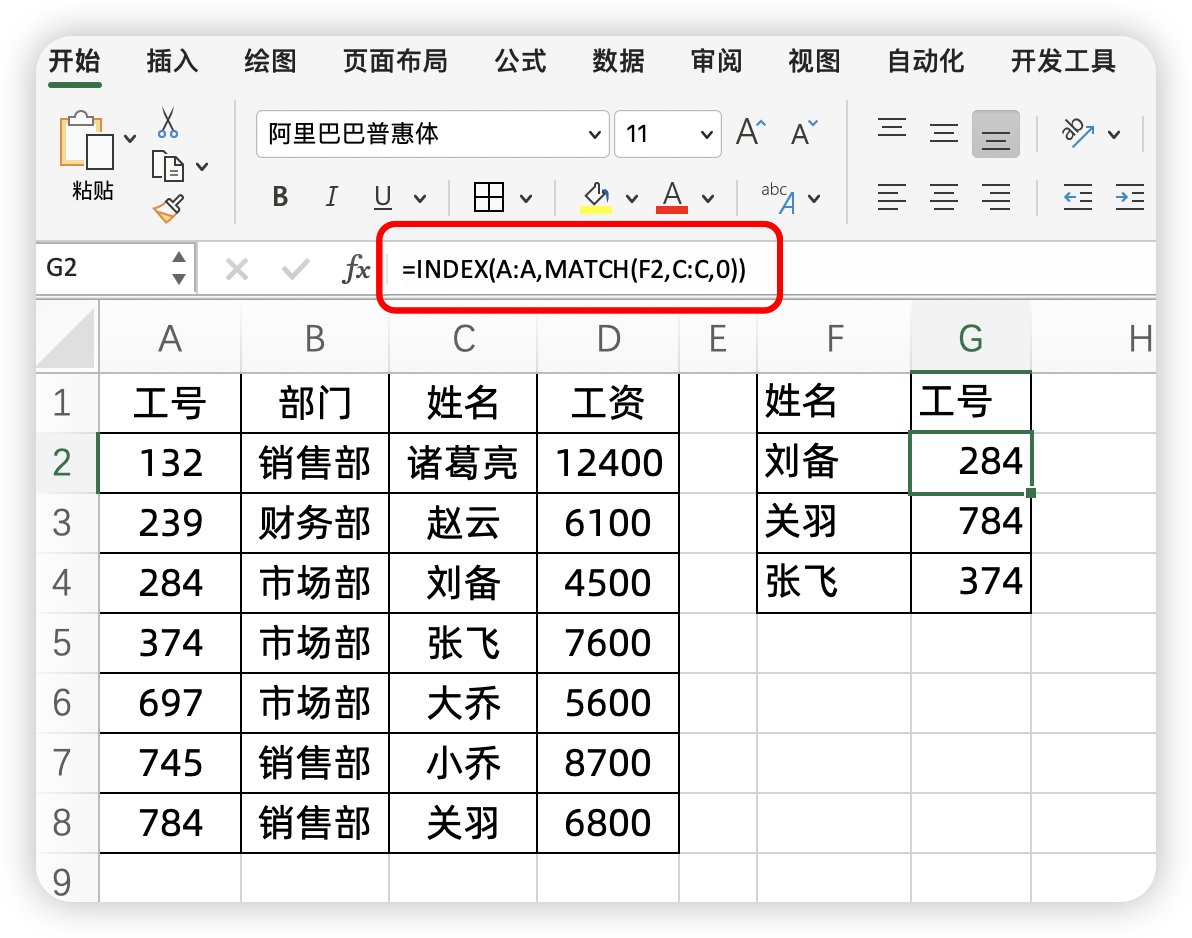Confirm formula entry with checkmark
1192x938 pixels.
295,269
